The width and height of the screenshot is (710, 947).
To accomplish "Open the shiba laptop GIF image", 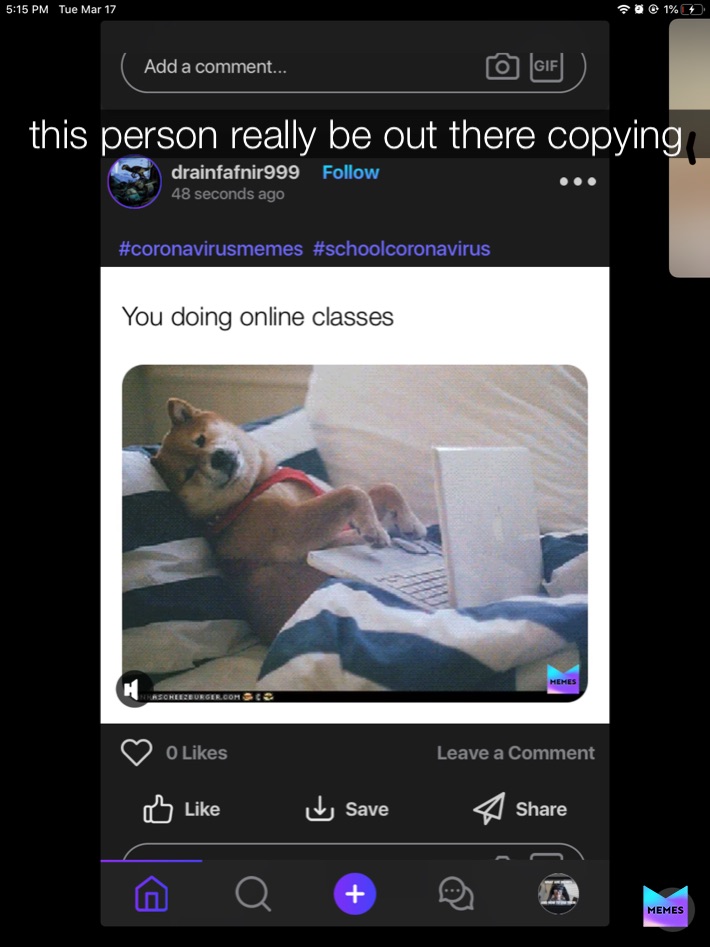I will click(x=355, y=533).
